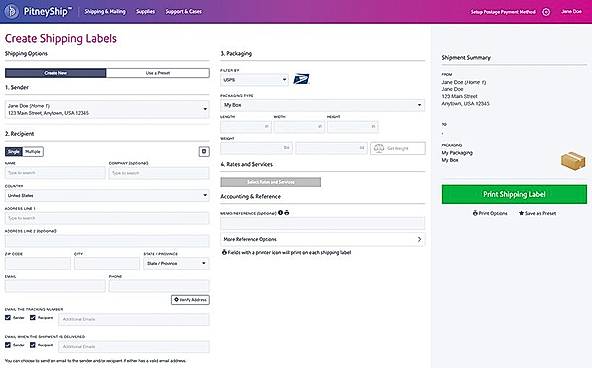Open the recipient address book icon
The image size is (592, 368).
204,151
